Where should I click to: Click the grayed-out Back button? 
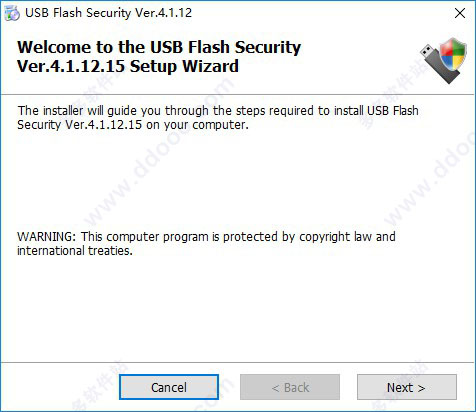[290, 387]
